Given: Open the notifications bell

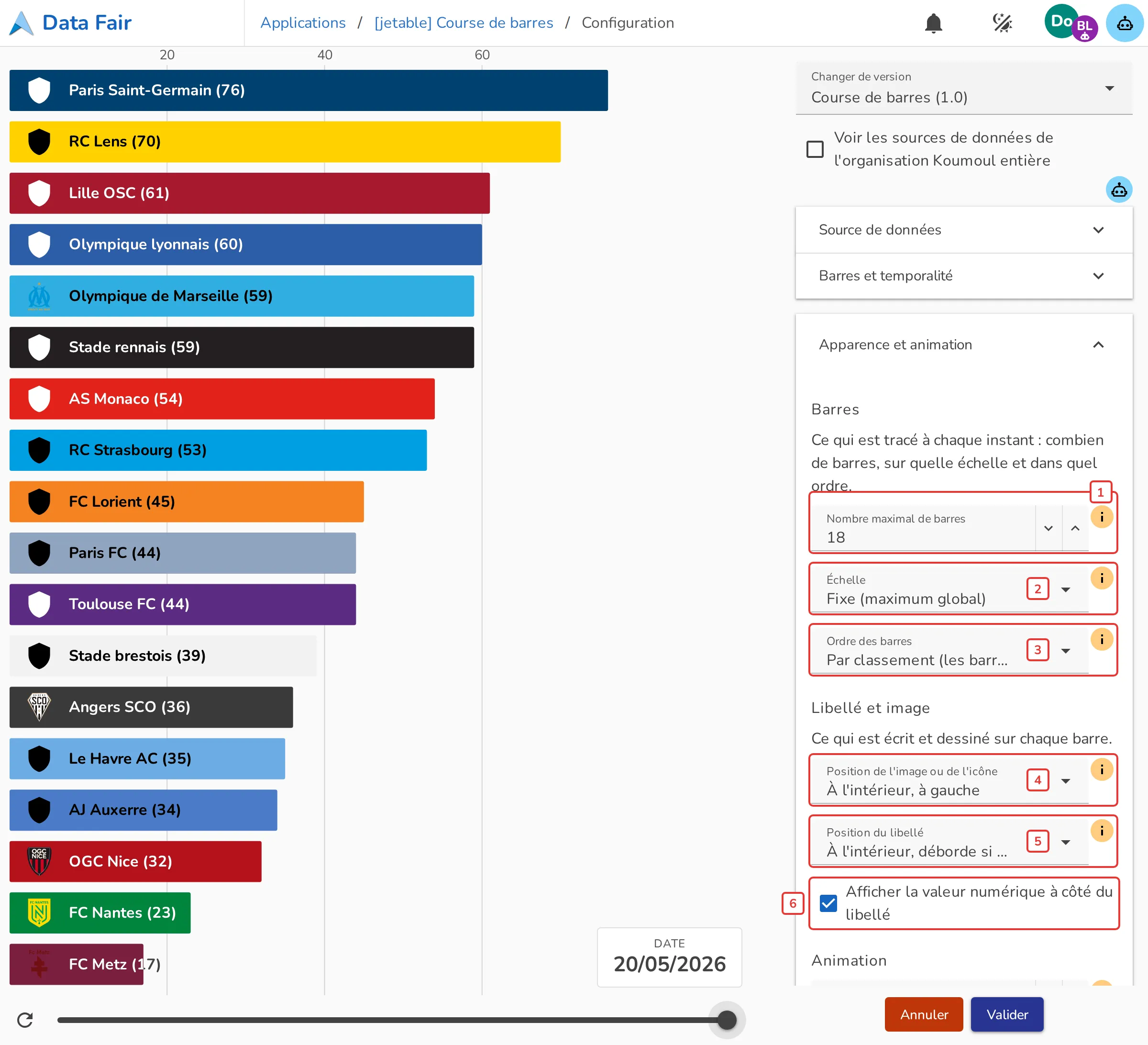Looking at the screenshot, I should click(933, 23).
